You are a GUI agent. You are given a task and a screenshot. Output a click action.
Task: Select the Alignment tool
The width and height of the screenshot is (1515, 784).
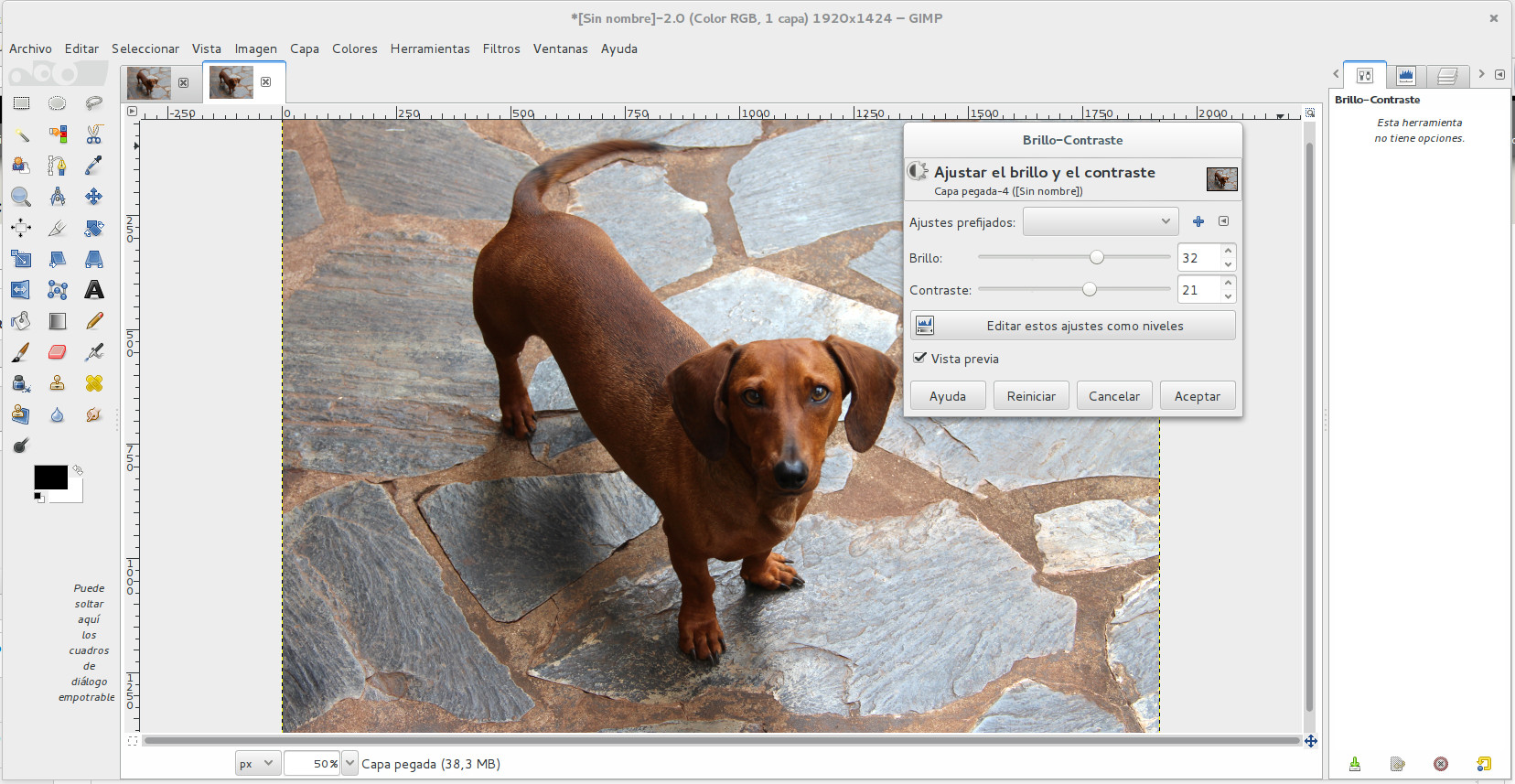pos(21,228)
